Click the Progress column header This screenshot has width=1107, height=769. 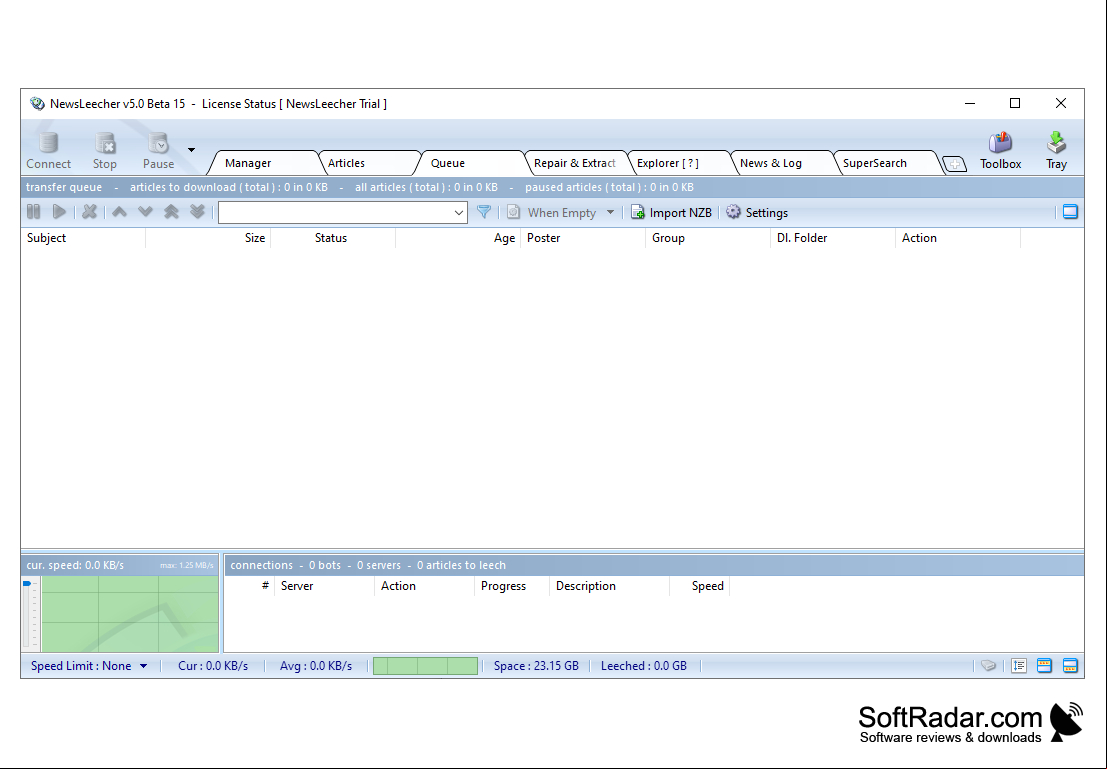tap(513, 586)
